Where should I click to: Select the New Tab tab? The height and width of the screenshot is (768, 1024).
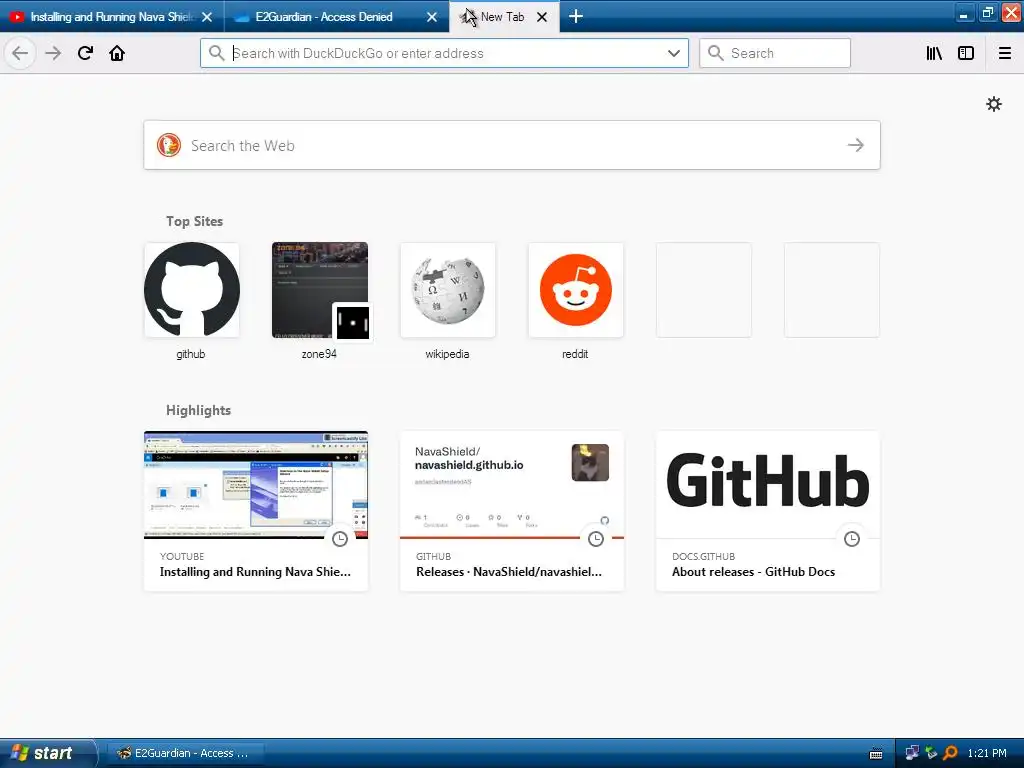pyautogui.click(x=504, y=17)
